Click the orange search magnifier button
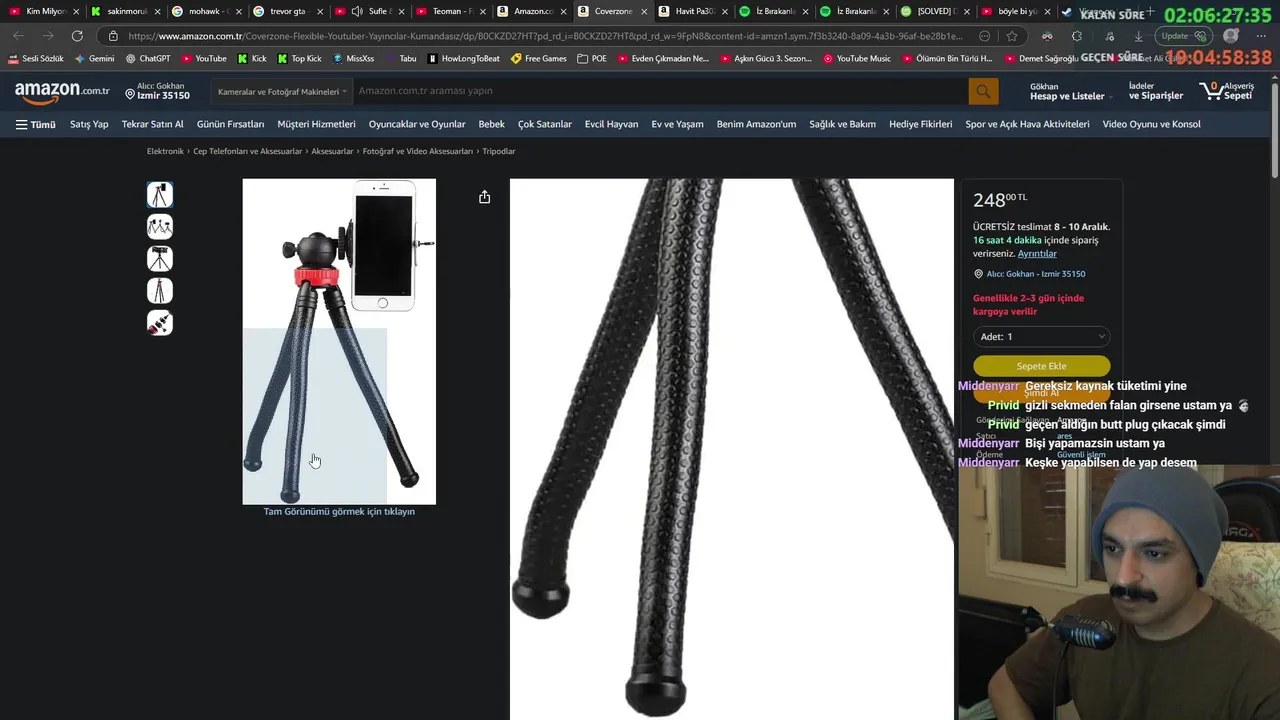 pyautogui.click(x=983, y=91)
